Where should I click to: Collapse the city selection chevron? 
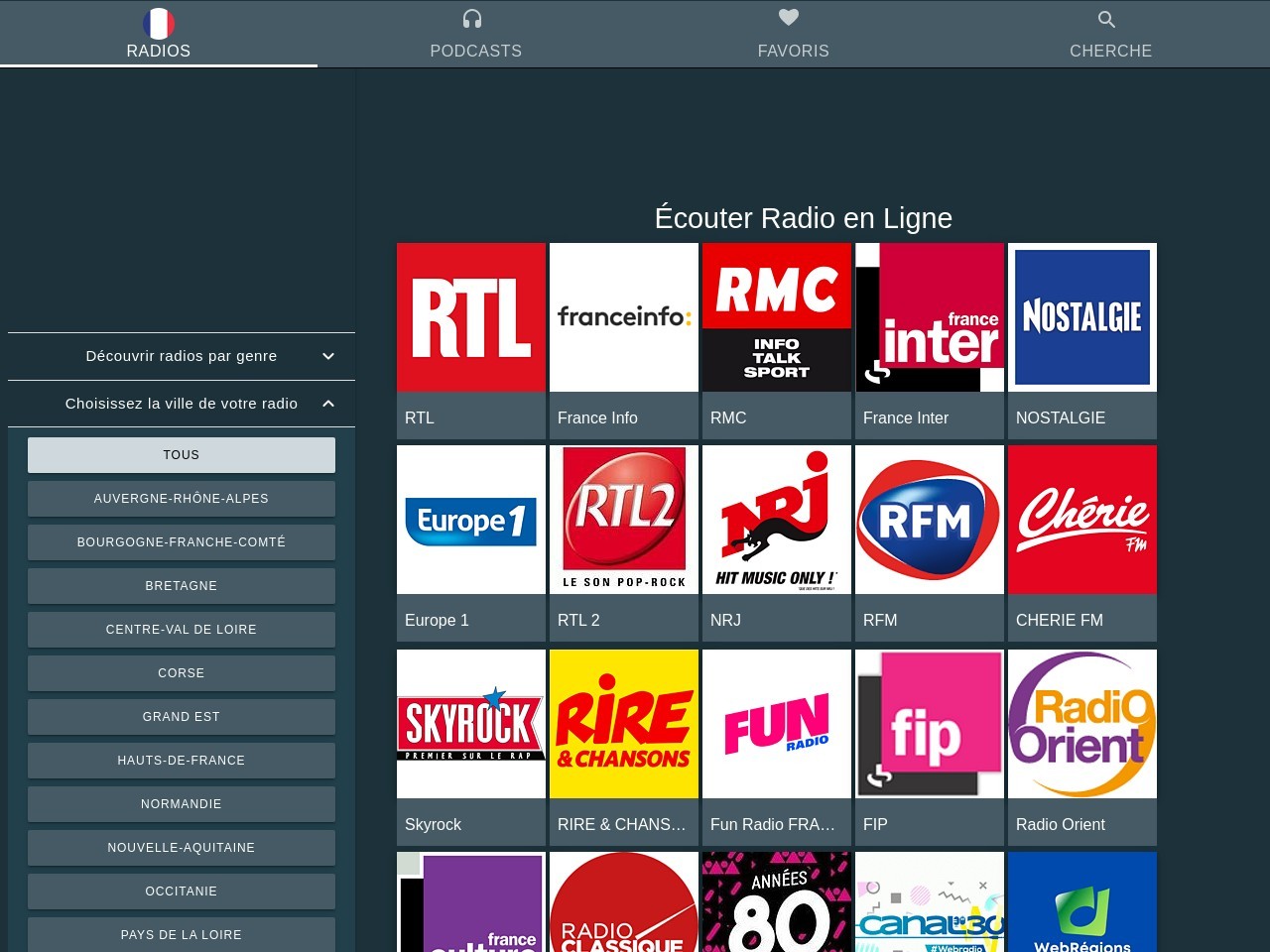point(328,404)
